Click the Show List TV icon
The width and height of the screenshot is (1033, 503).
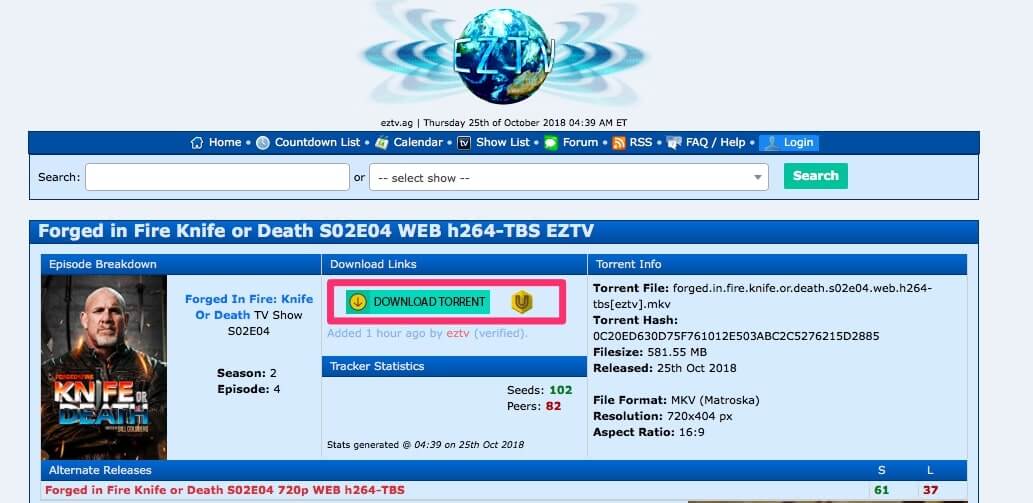464,143
